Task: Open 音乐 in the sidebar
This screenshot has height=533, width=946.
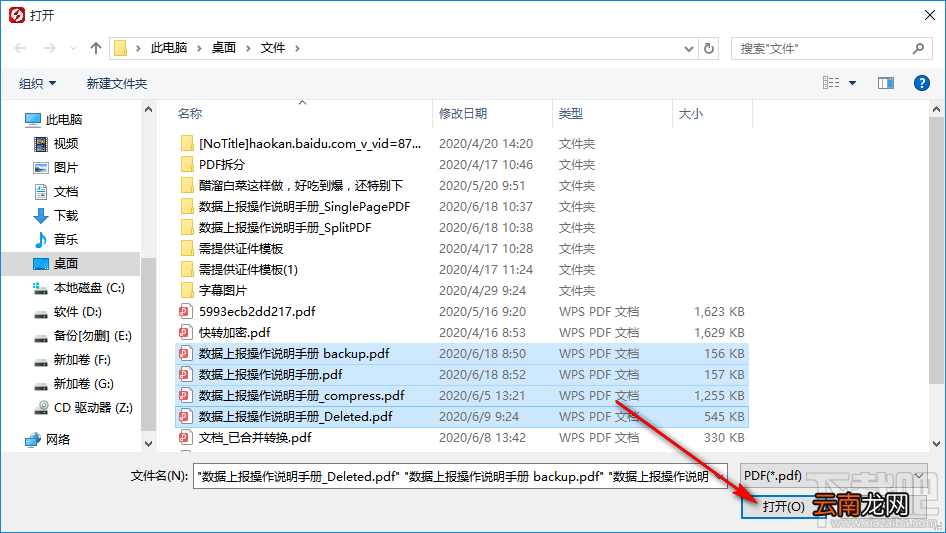Action: coord(56,239)
